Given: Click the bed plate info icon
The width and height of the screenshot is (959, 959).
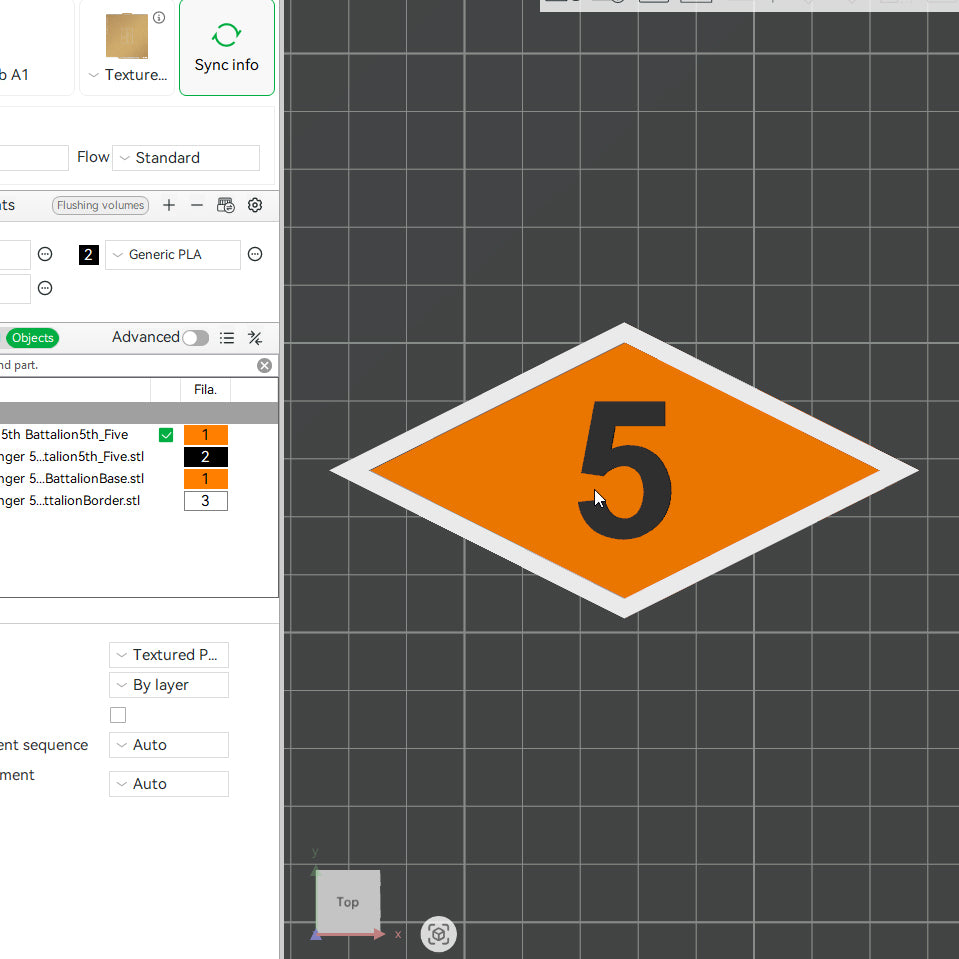Looking at the screenshot, I should click(x=159, y=17).
